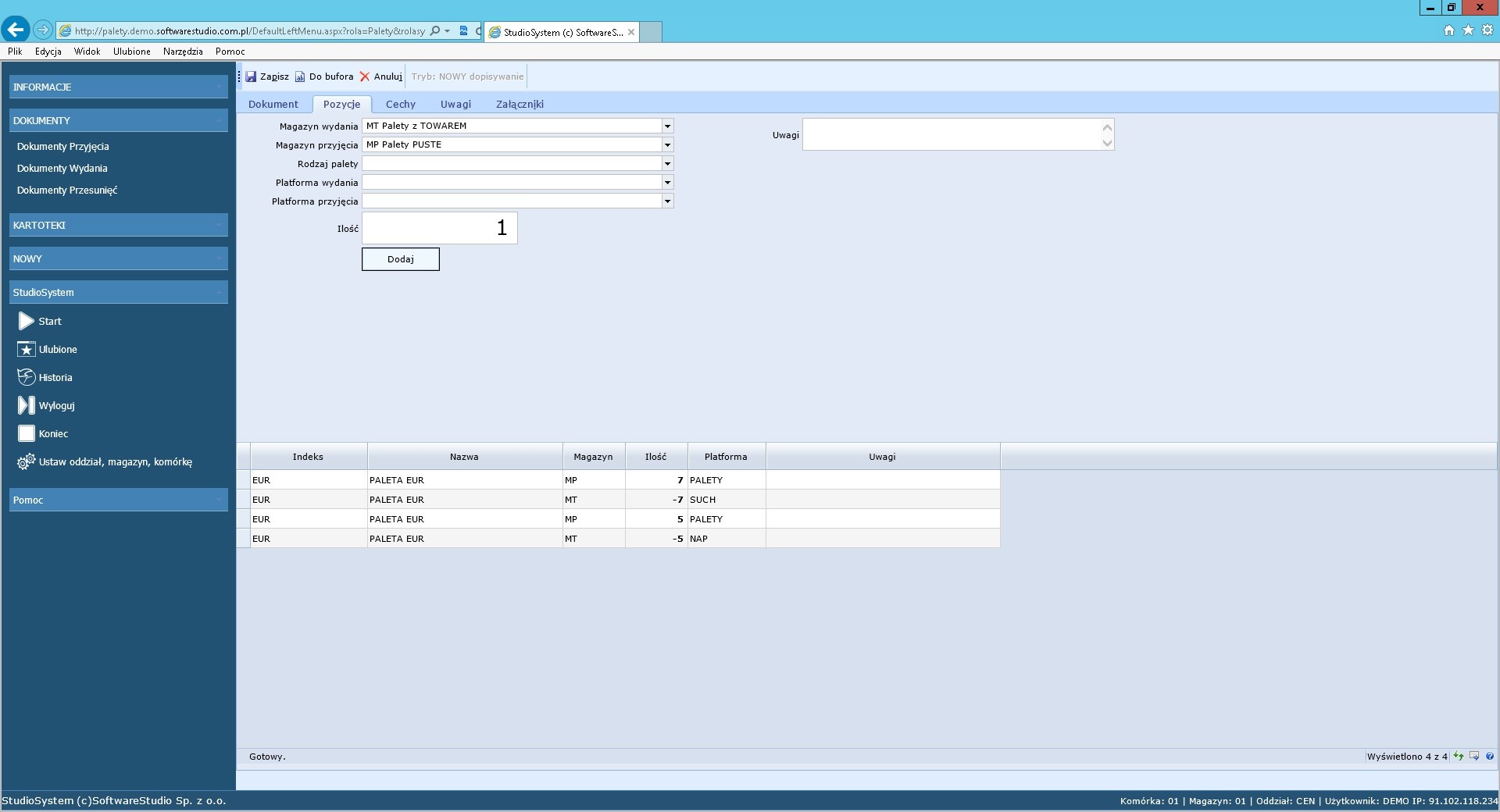1500x812 pixels.
Task: Switch to the Cechy tab
Action: click(x=400, y=104)
